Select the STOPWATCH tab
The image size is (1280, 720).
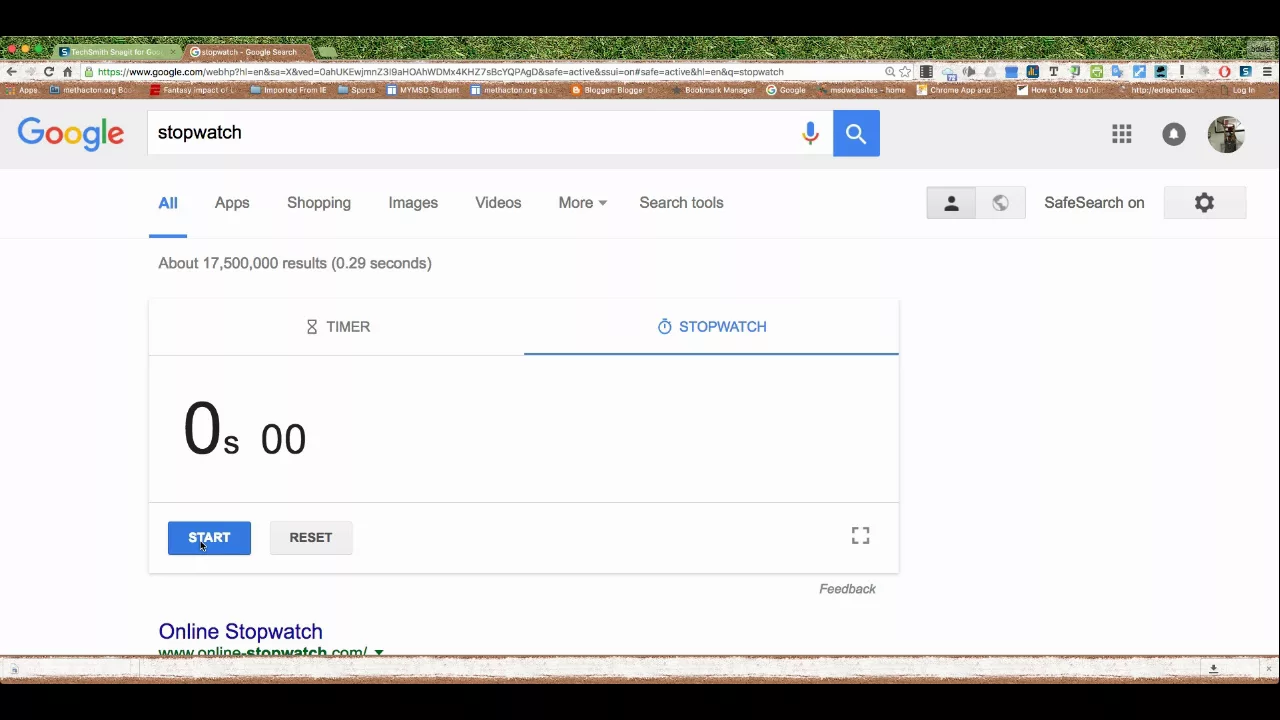coord(711,327)
